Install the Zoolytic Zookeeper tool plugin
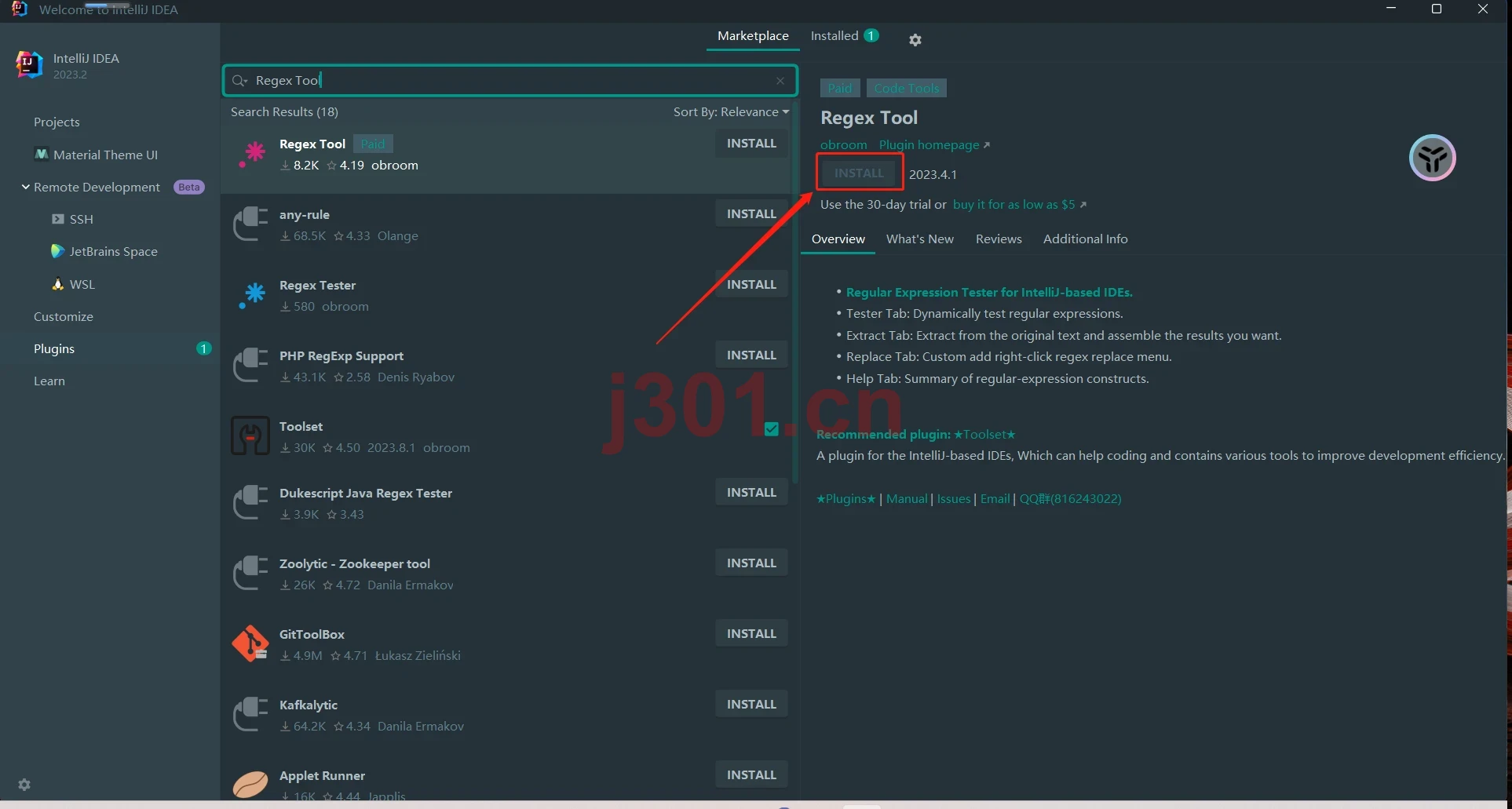1512x809 pixels. 751,563
